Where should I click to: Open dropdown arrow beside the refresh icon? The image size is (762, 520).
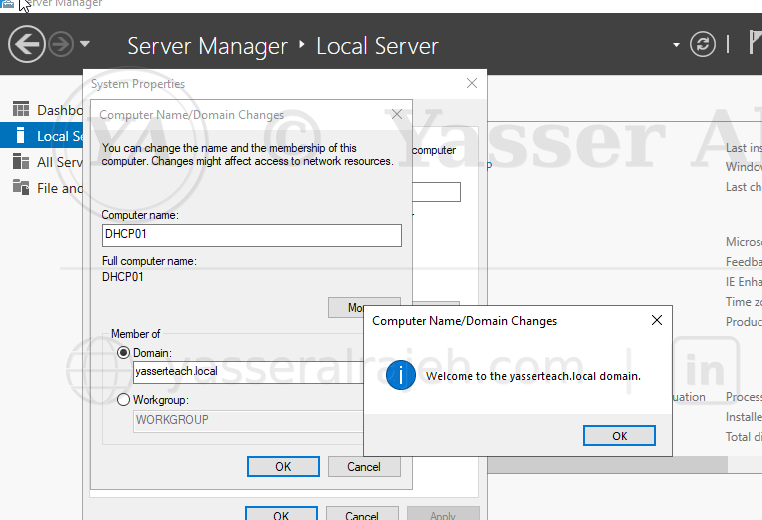click(676, 45)
